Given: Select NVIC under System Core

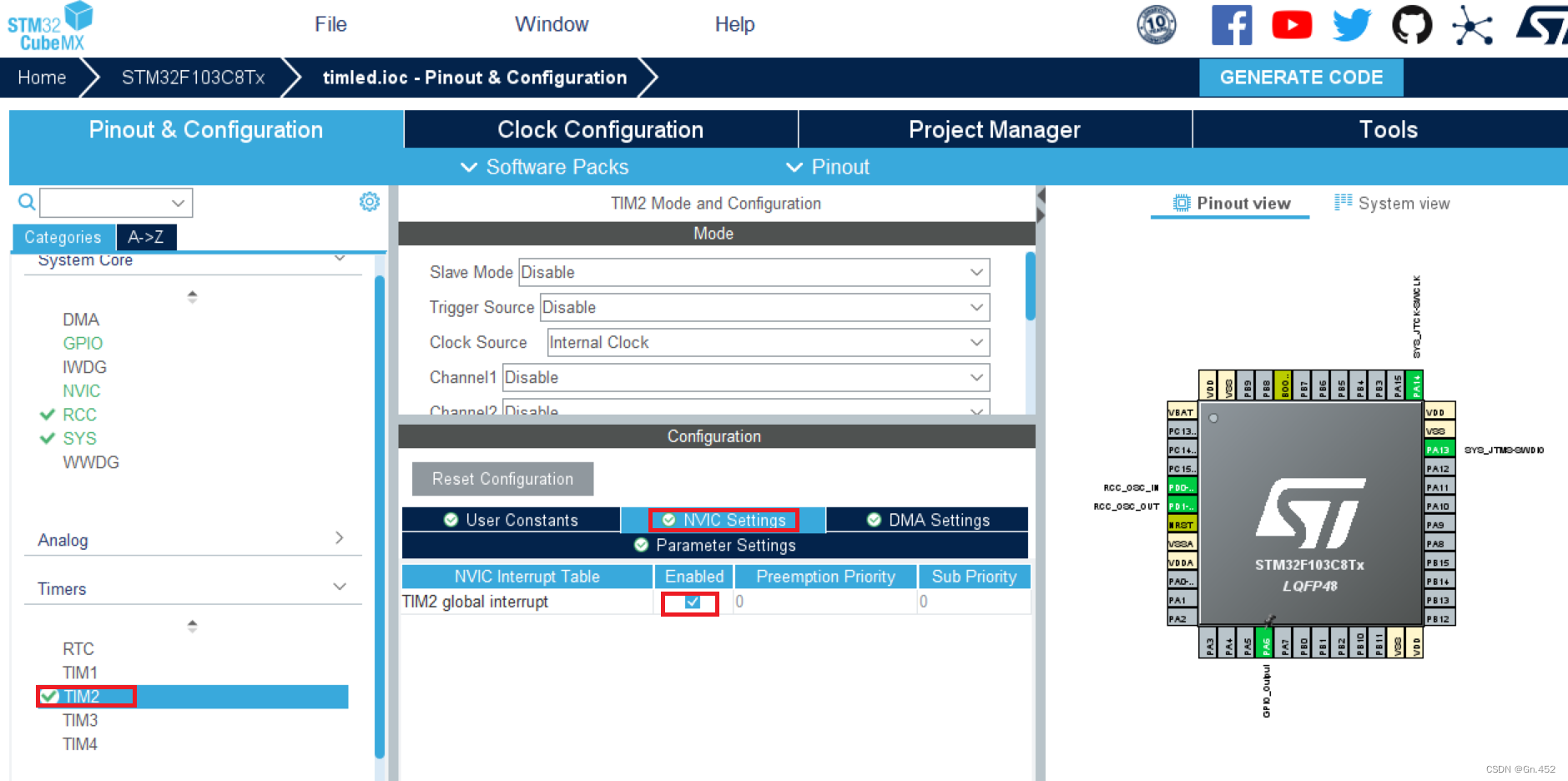Looking at the screenshot, I should [x=81, y=390].
